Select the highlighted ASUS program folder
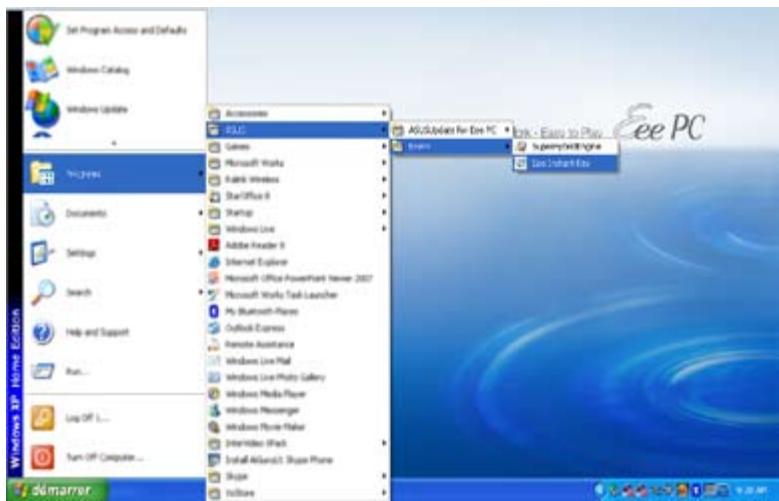 pos(298,130)
